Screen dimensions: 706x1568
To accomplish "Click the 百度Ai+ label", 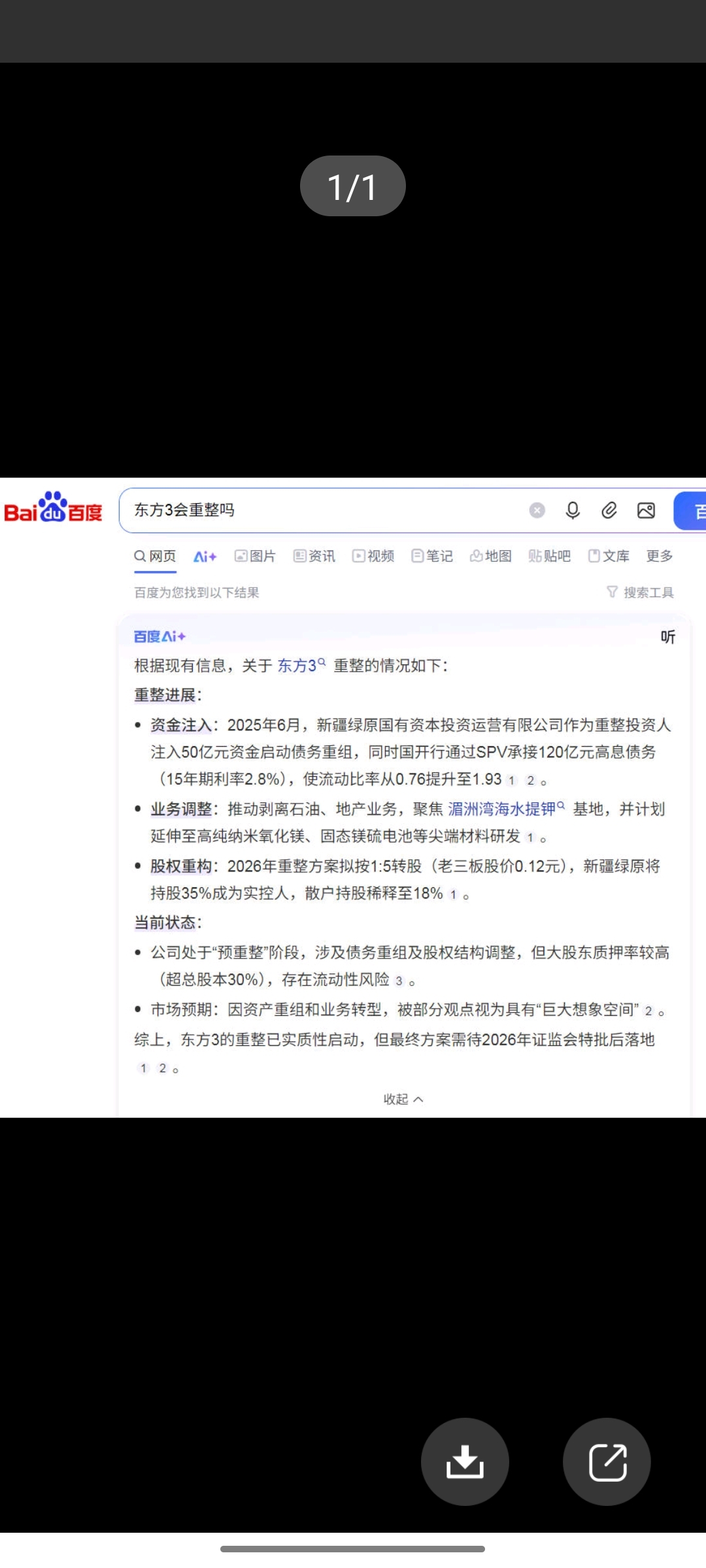I will 160,636.
